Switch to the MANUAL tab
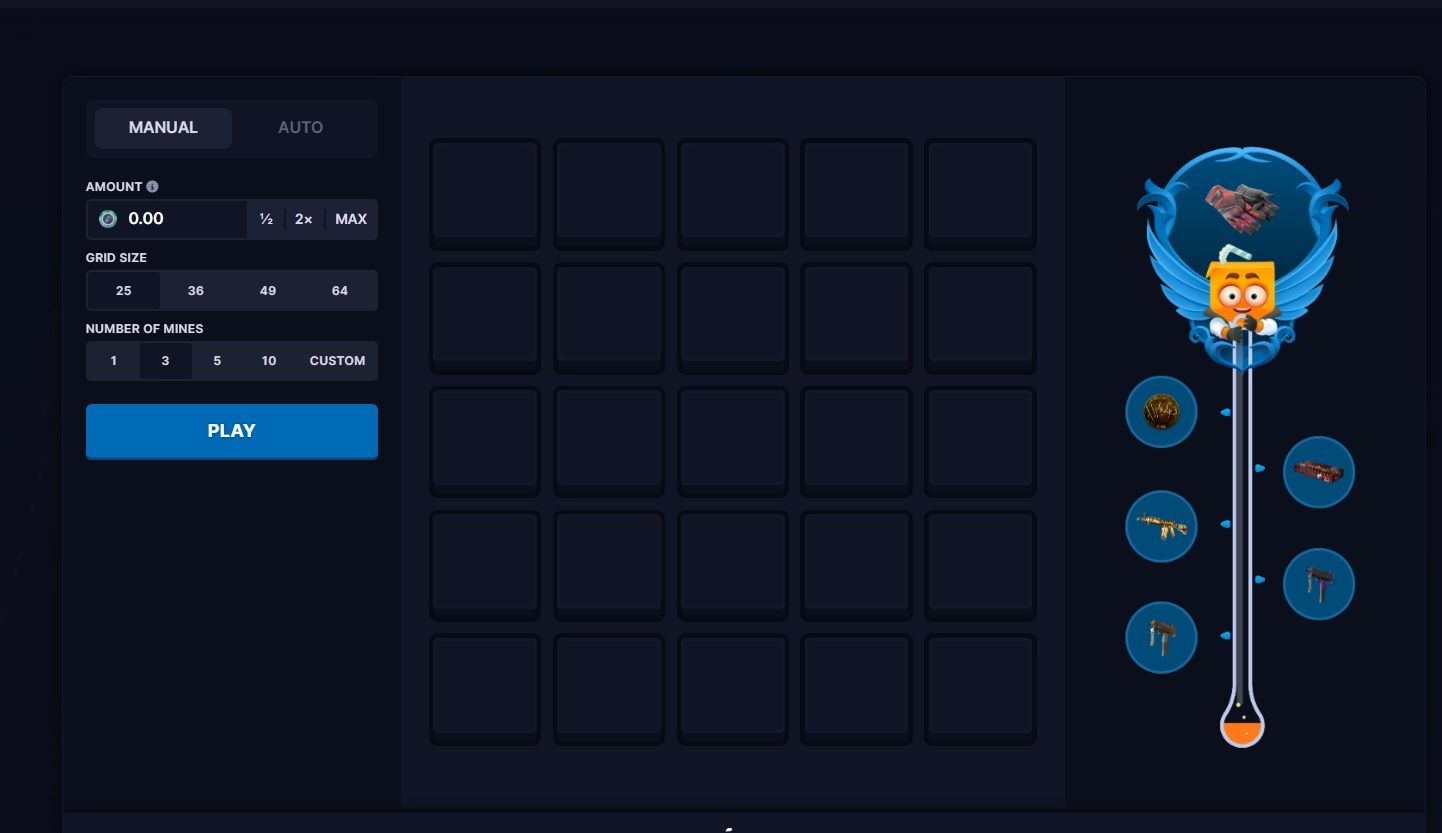The width and height of the screenshot is (1442, 833). 163,128
